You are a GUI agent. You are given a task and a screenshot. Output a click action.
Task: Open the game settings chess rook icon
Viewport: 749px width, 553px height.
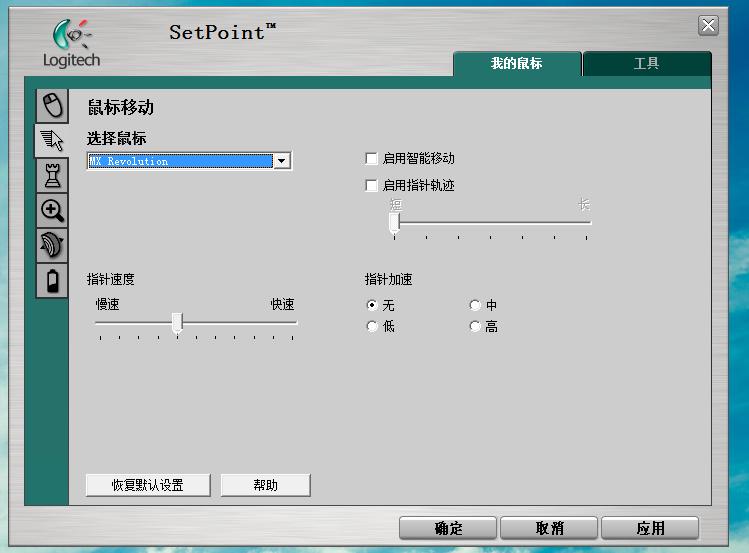point(52,175)
